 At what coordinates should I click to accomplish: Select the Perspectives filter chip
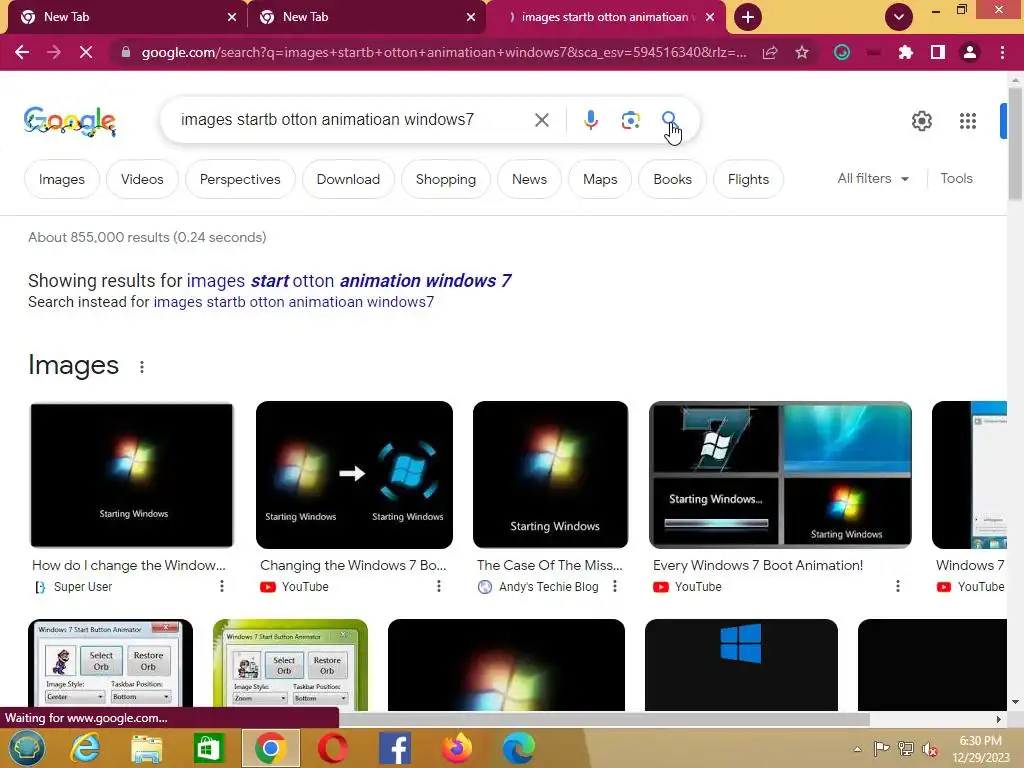pyautogui.click(x=240, y=179)
